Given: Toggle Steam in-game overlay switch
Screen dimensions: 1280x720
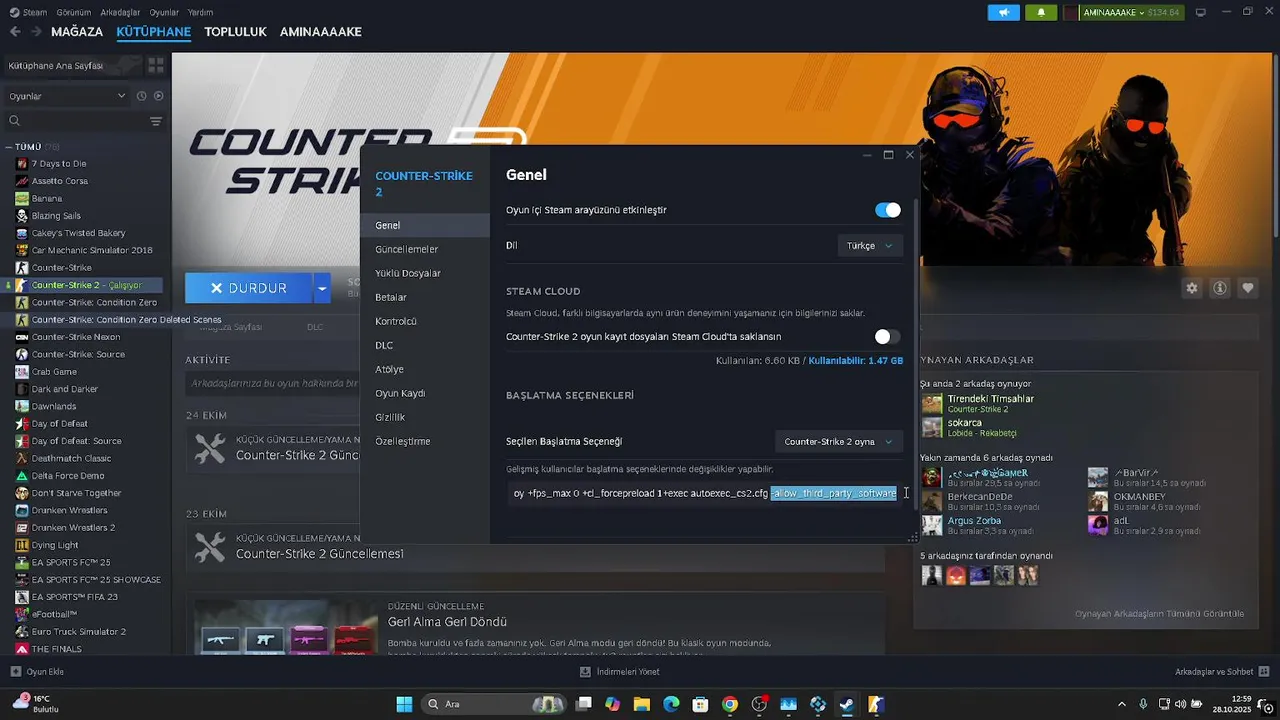Looking at the screenshot, I should (888, 210).
